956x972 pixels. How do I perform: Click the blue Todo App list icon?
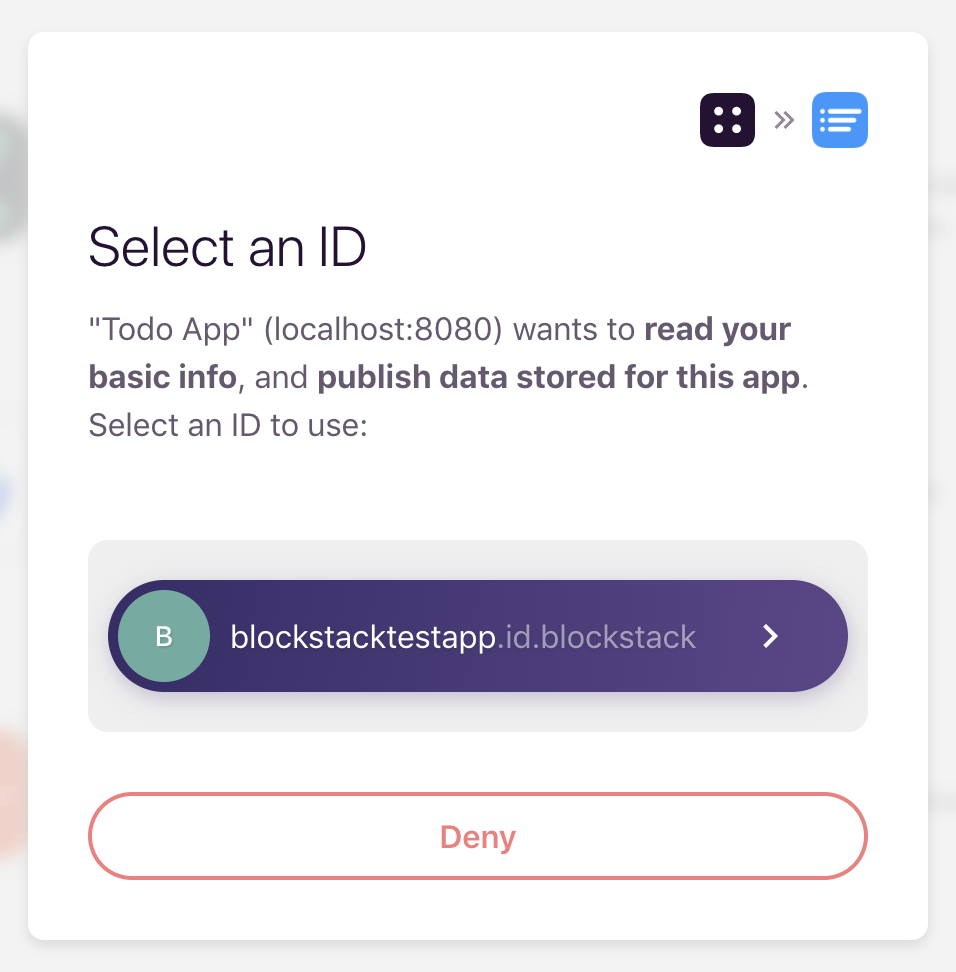click(840, 120)
